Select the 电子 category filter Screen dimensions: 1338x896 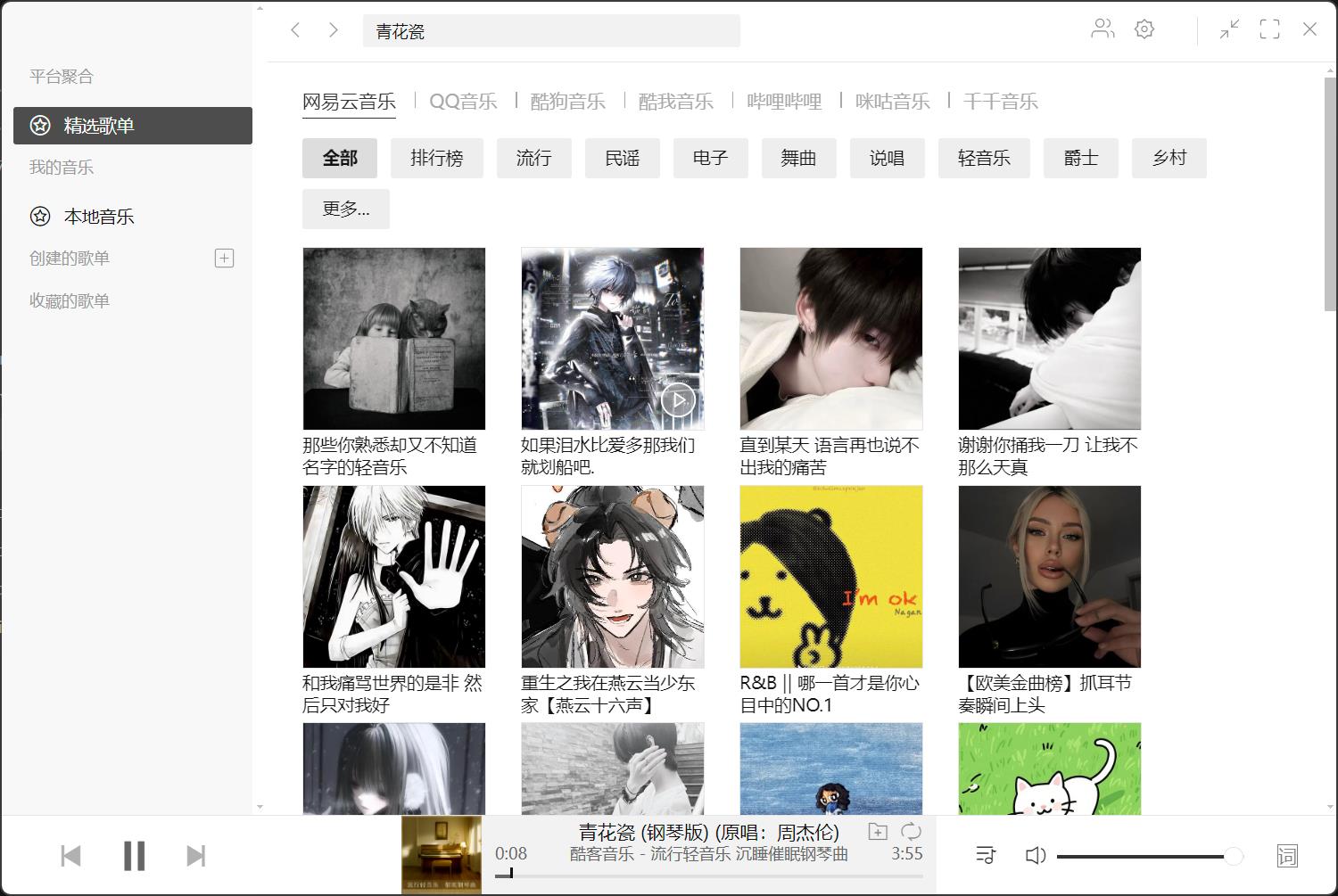pos(711,158)
